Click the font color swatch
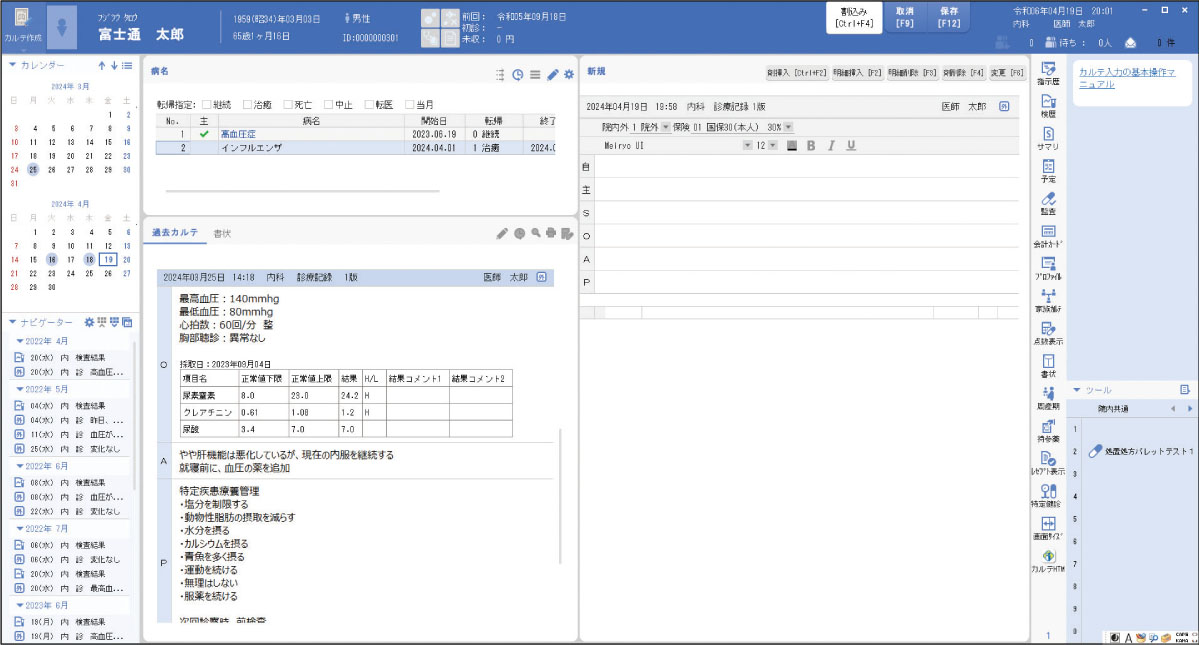This screenshot has height=645, width=1199. [x=792, y=145]
